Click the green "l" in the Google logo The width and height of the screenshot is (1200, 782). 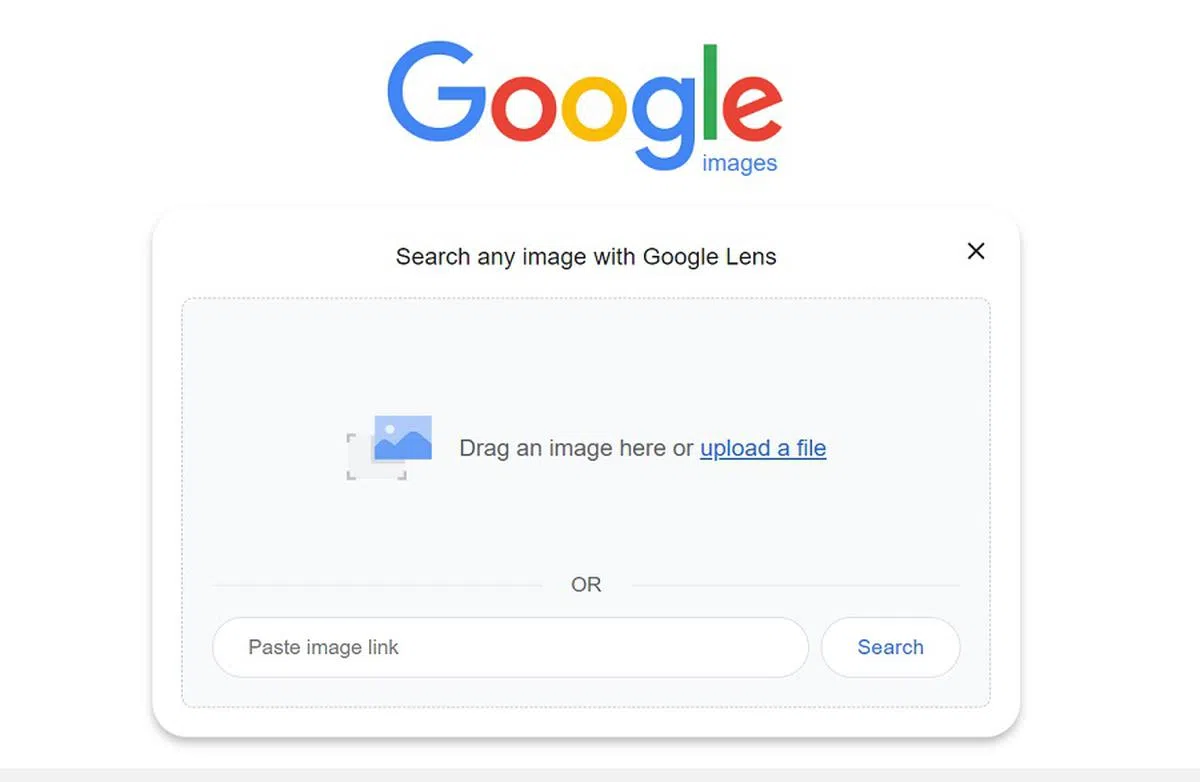click(711, 92)
